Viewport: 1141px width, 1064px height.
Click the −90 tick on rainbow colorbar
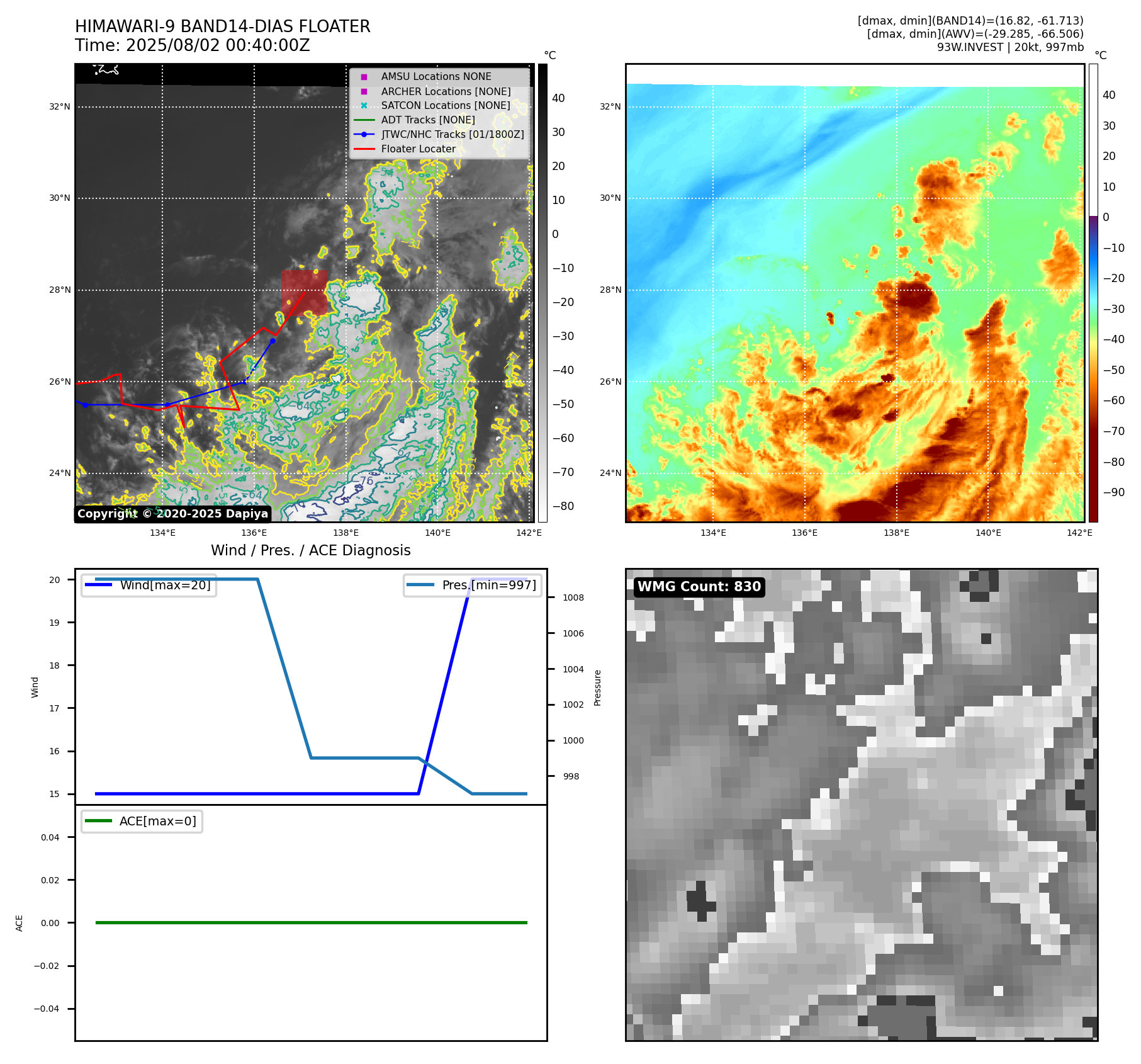[x=1113, y=492]
